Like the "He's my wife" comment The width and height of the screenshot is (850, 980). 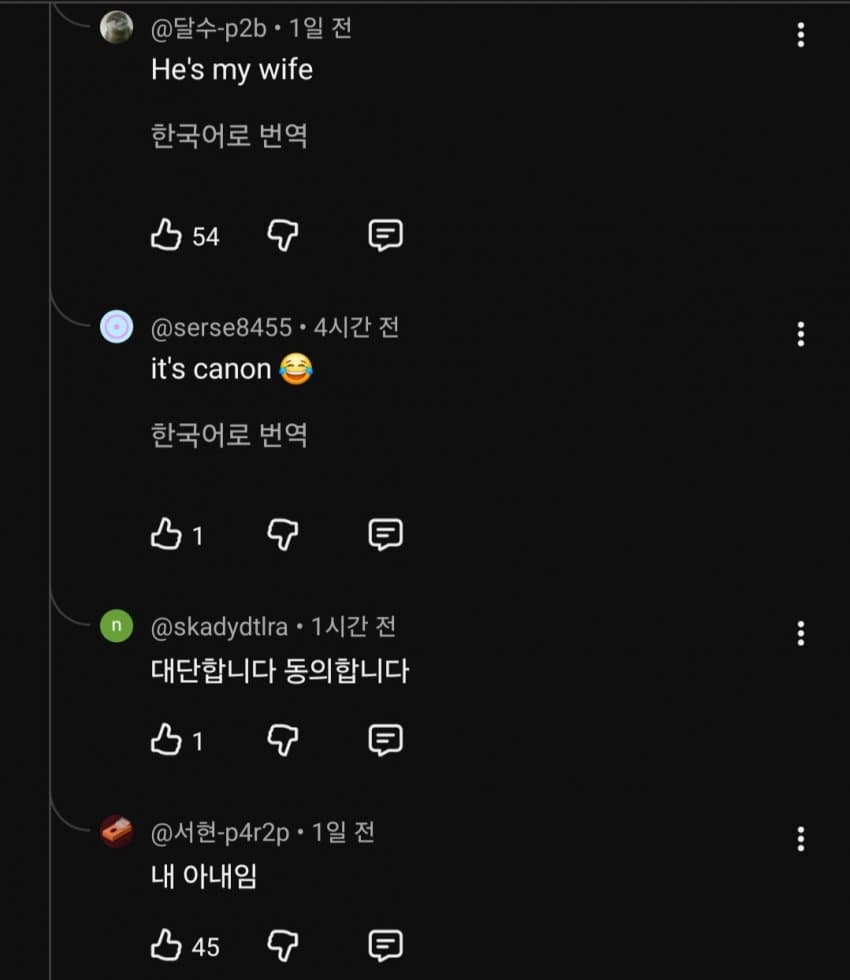tap(166, 236)
